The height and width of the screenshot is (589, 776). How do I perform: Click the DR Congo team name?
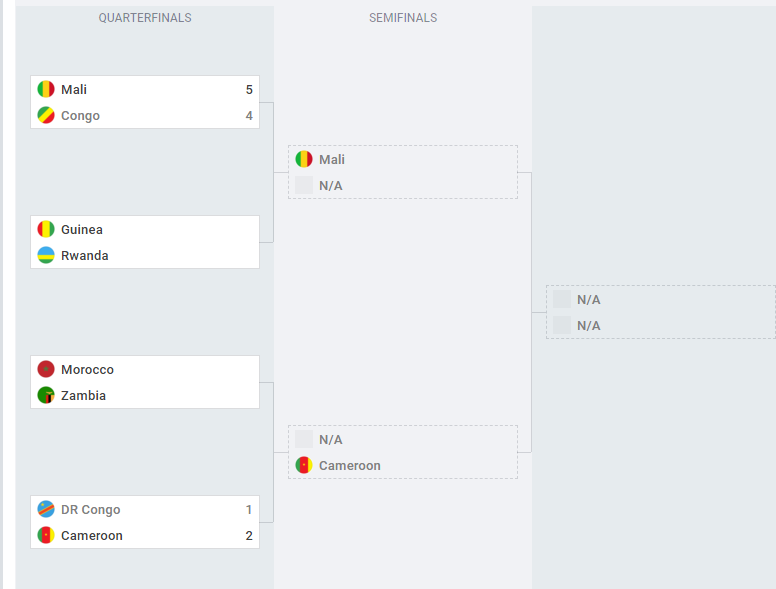click(x=91, y=510)
